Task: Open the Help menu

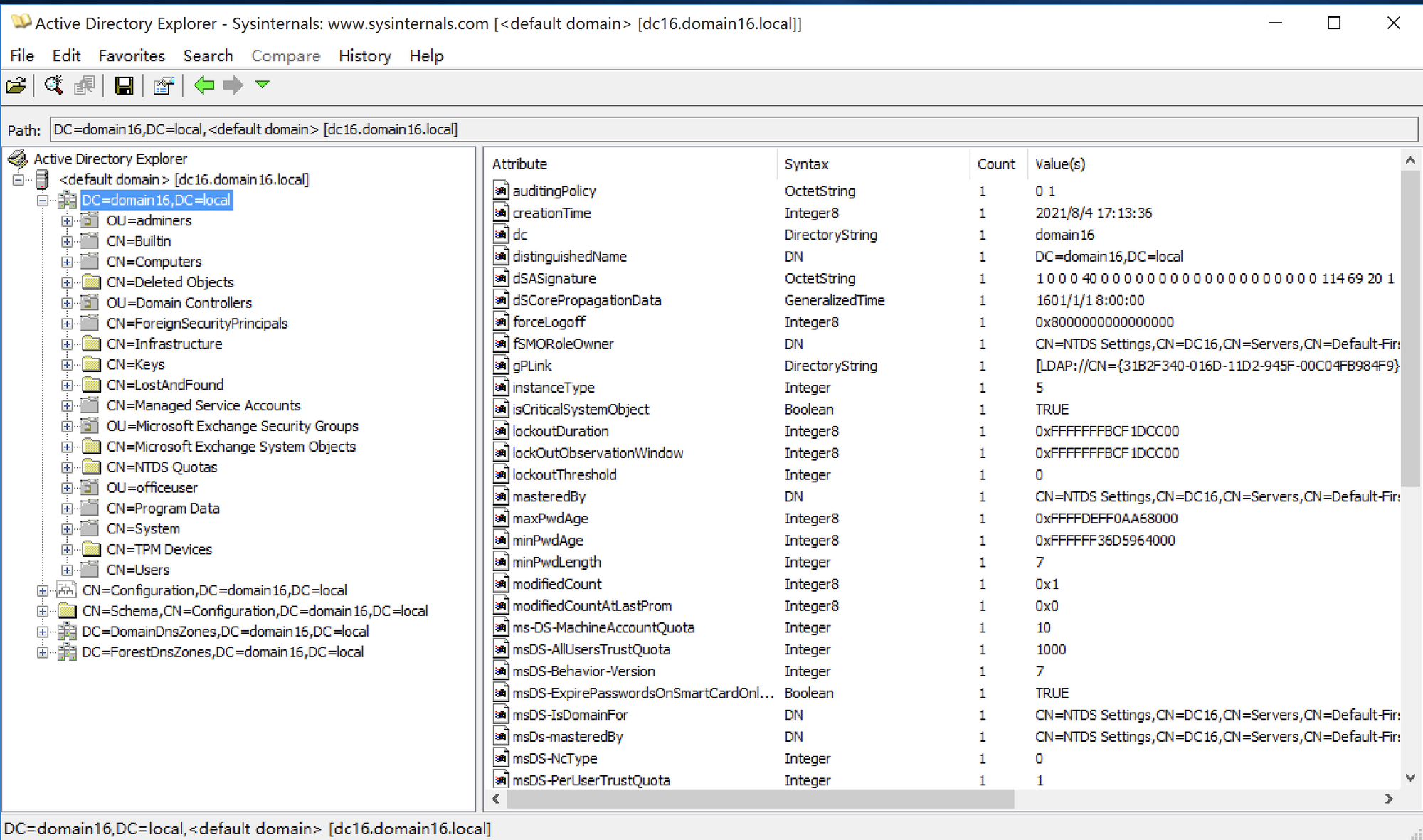Action: [426, 55]
